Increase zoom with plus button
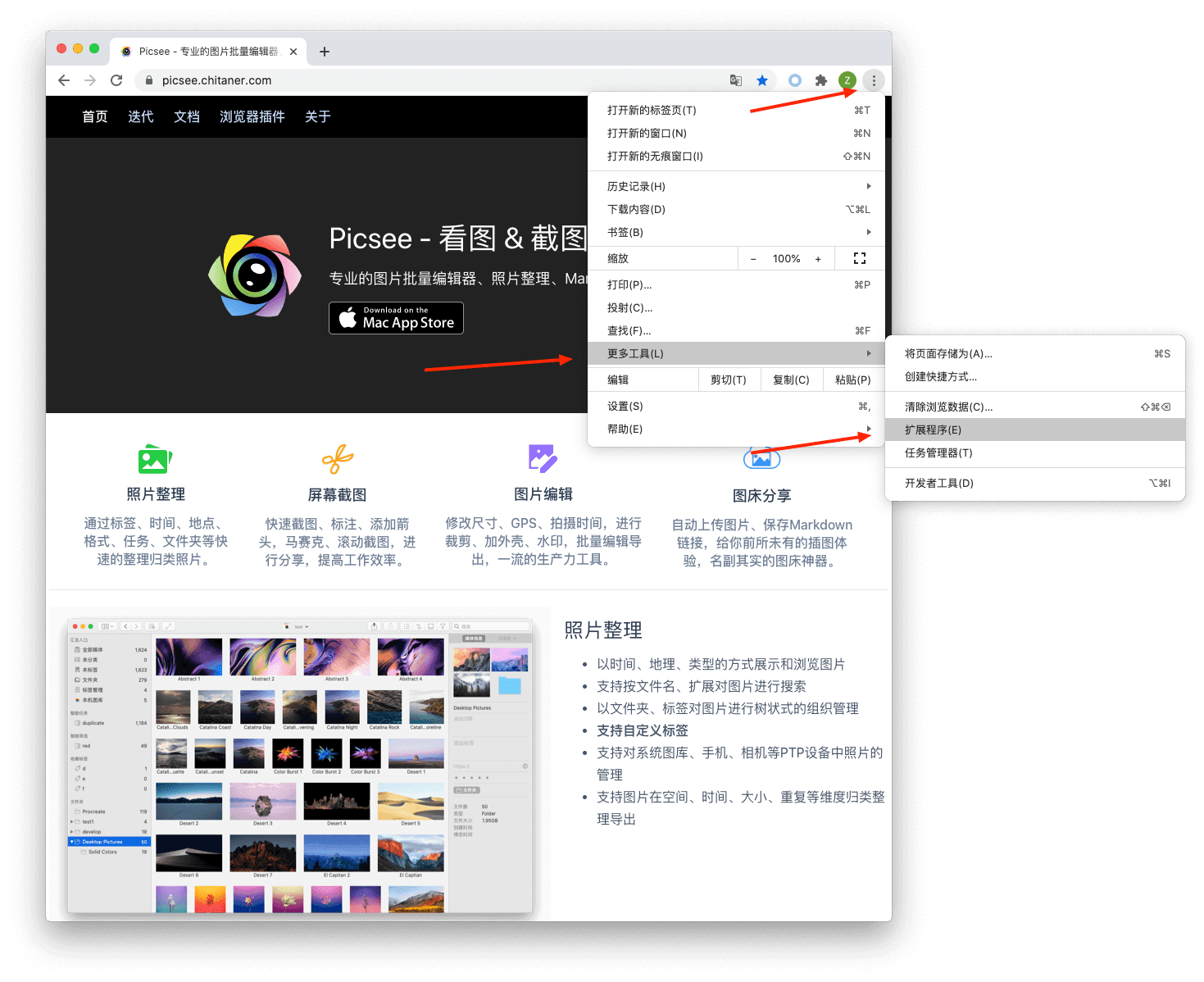The image size is (1204, 982). point(818,259)
